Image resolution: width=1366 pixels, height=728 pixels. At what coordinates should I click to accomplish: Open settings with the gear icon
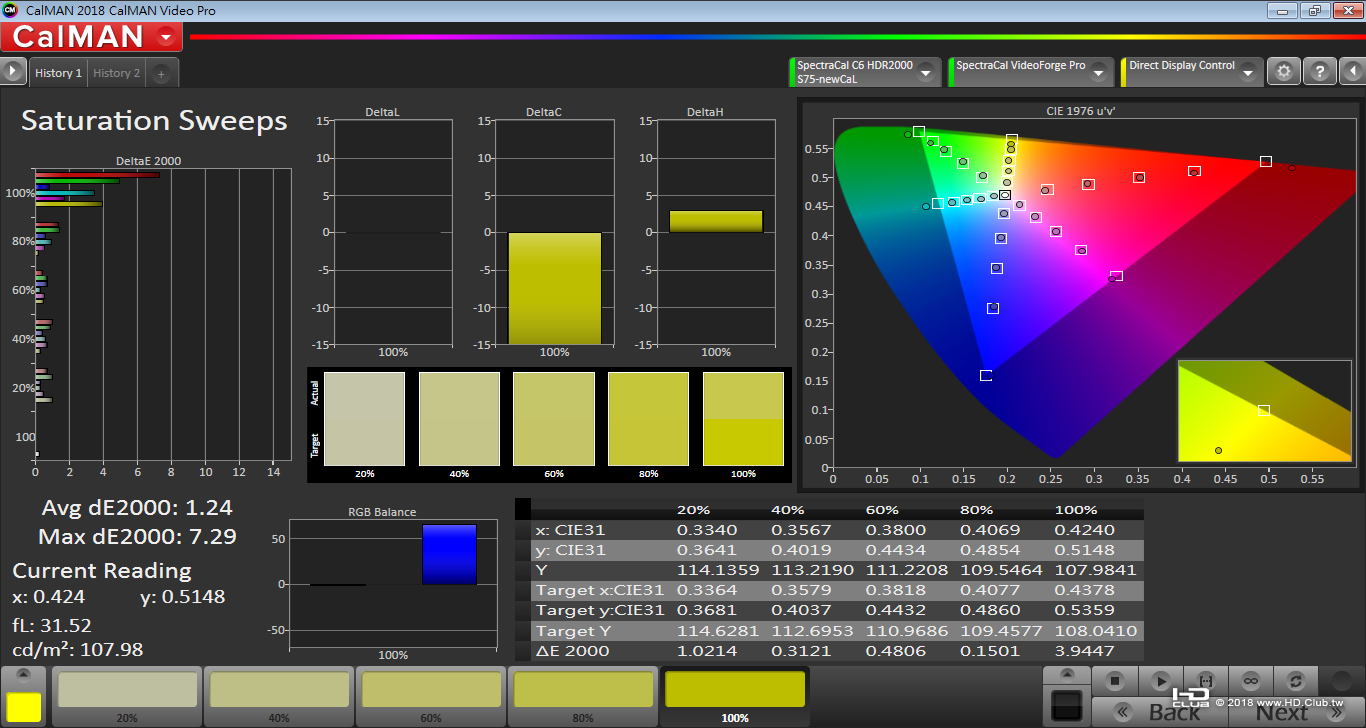[x=1284, y=72]
